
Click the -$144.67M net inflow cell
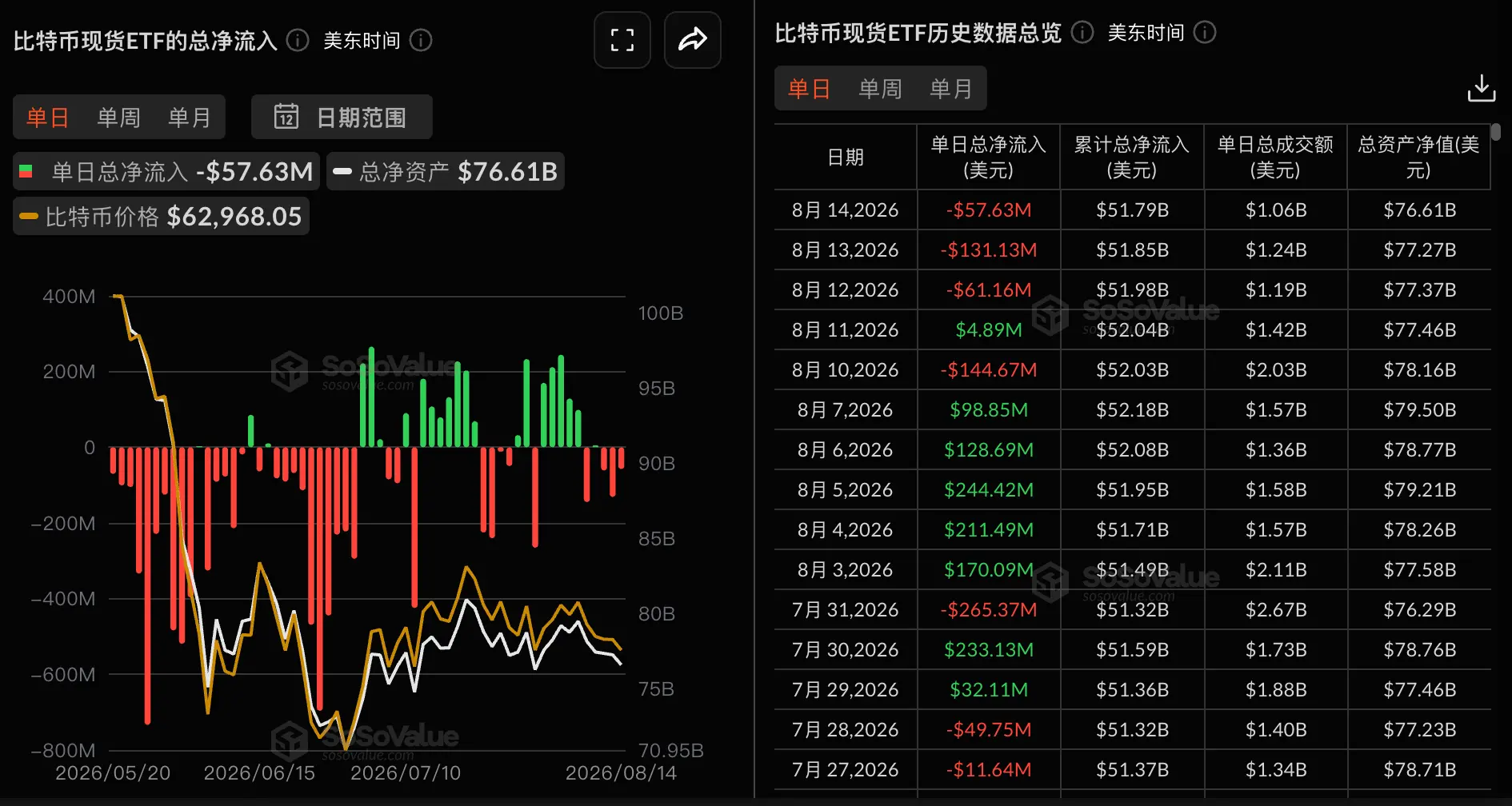coord(989,369)
